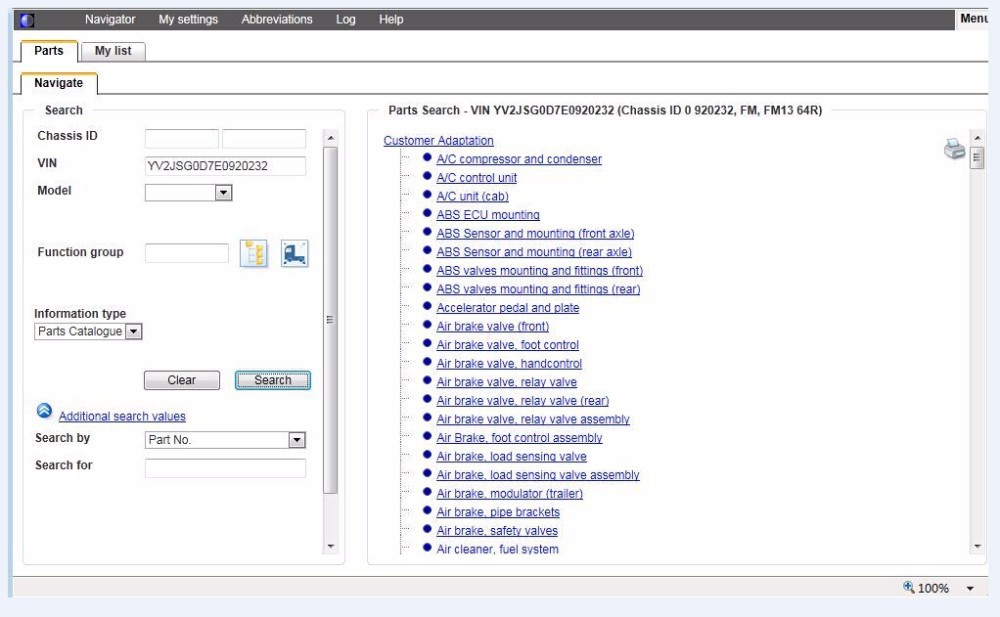Open Air brake valve (front) link

[x=492, y=326]
